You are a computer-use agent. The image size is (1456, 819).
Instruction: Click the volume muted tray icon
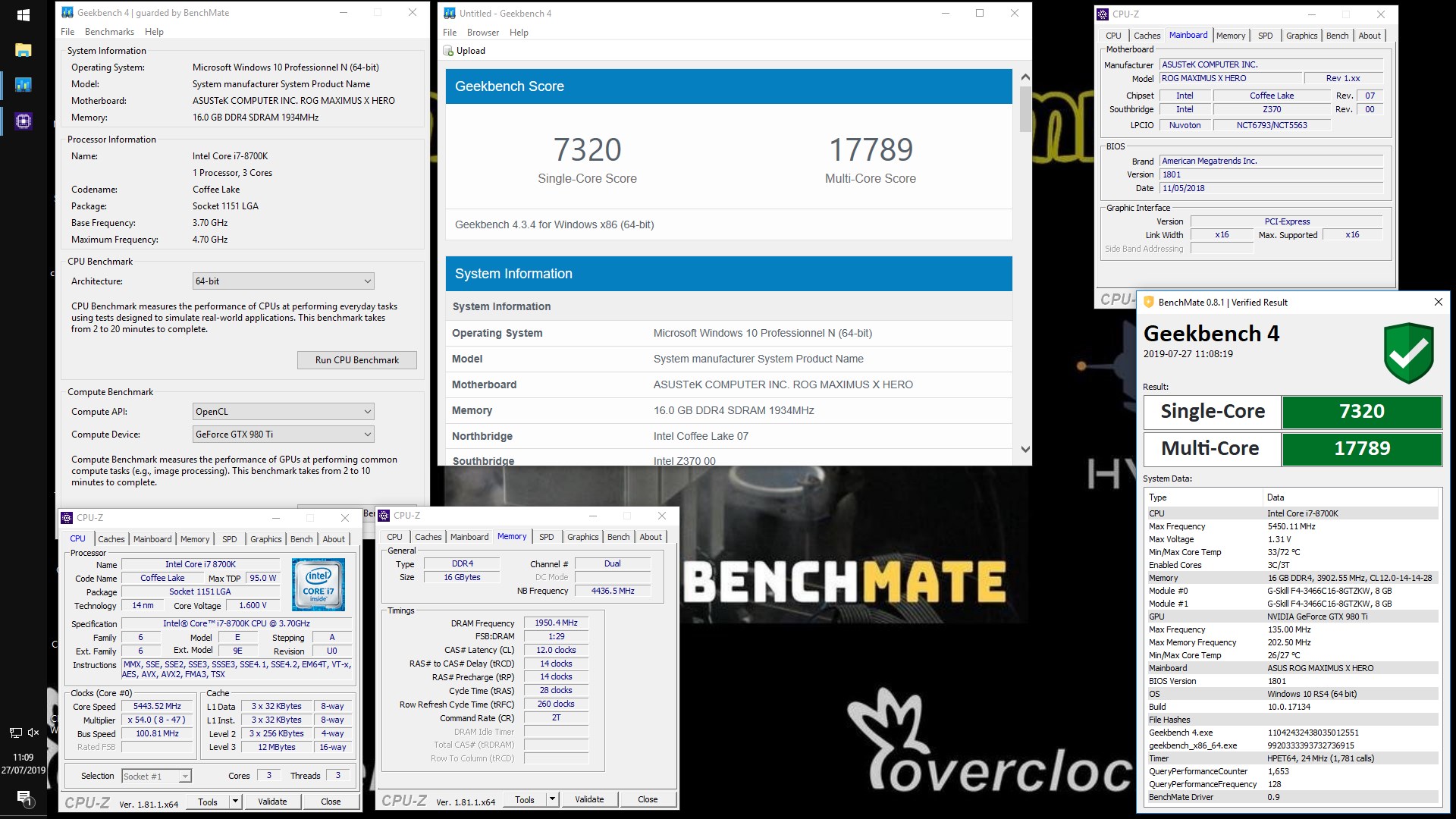tap(33, 733)
